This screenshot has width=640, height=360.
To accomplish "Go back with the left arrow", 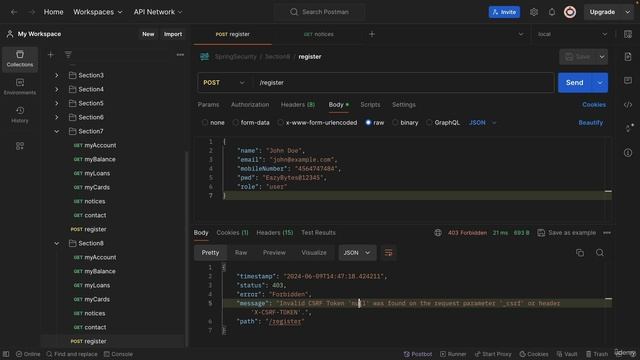I will pos(14,12).
